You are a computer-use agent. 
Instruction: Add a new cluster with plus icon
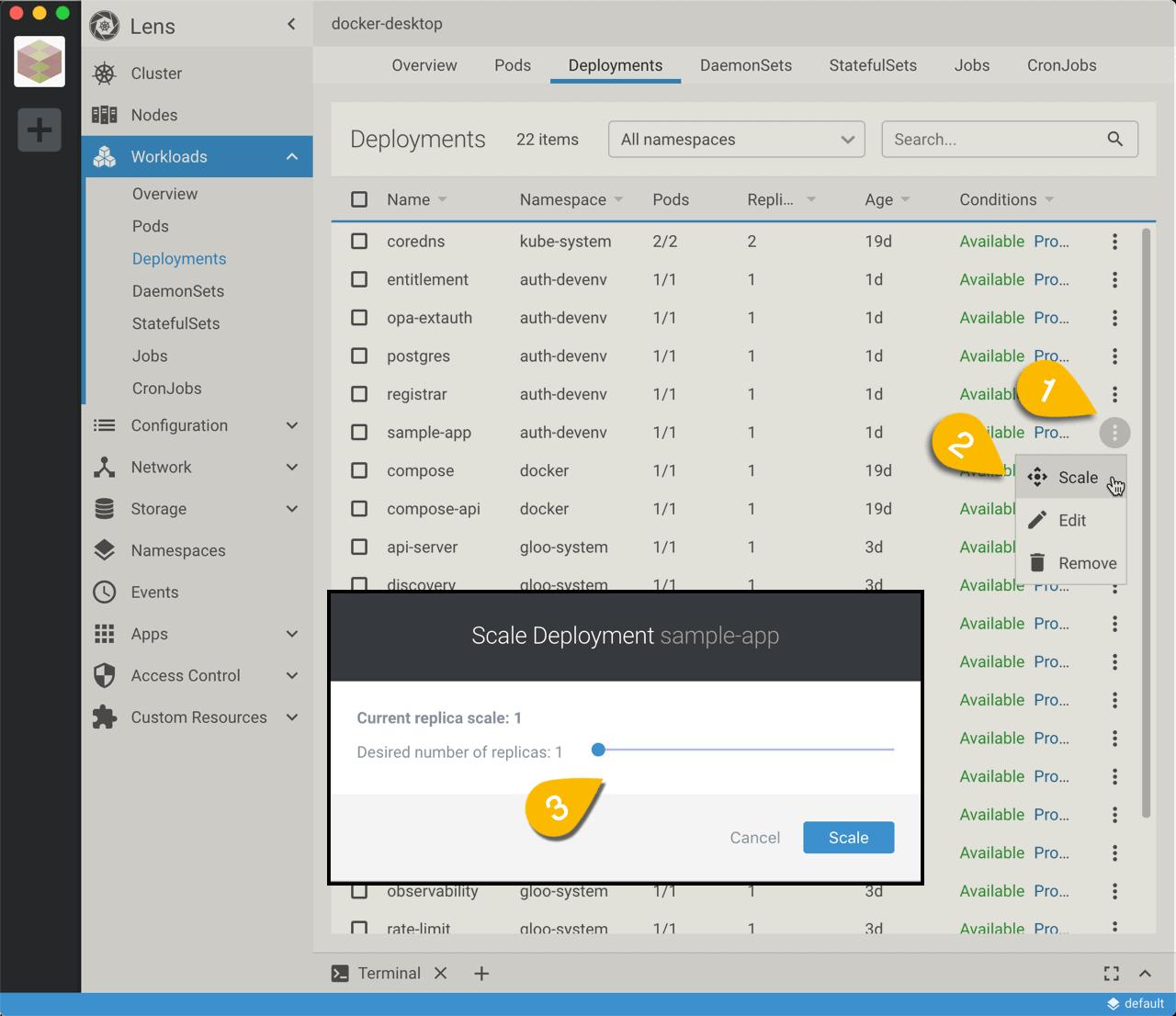click(x=40, y=130)
